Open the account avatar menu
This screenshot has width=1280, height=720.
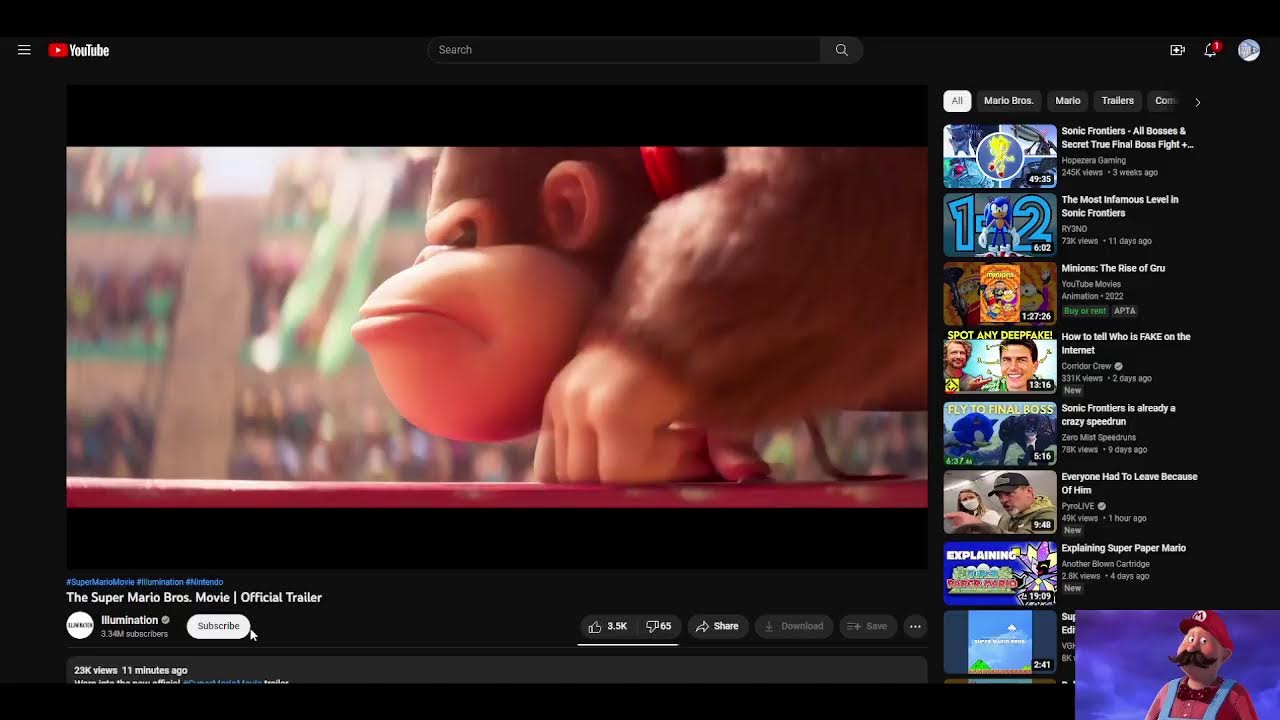(x=1249, y=50)
